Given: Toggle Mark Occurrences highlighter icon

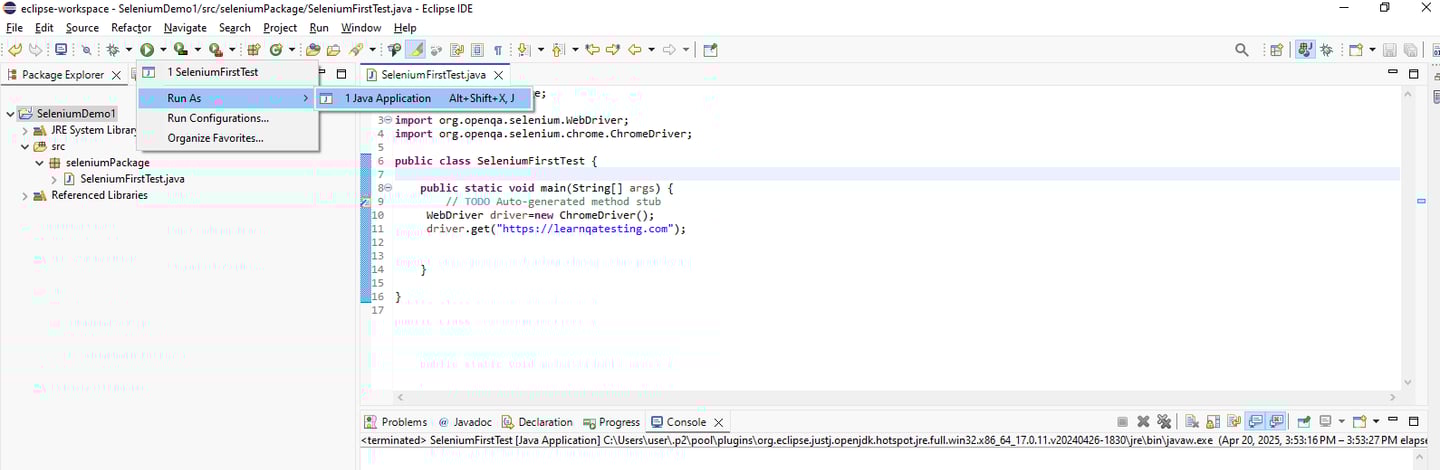Looking at the screenshot, I should point(415,50).
